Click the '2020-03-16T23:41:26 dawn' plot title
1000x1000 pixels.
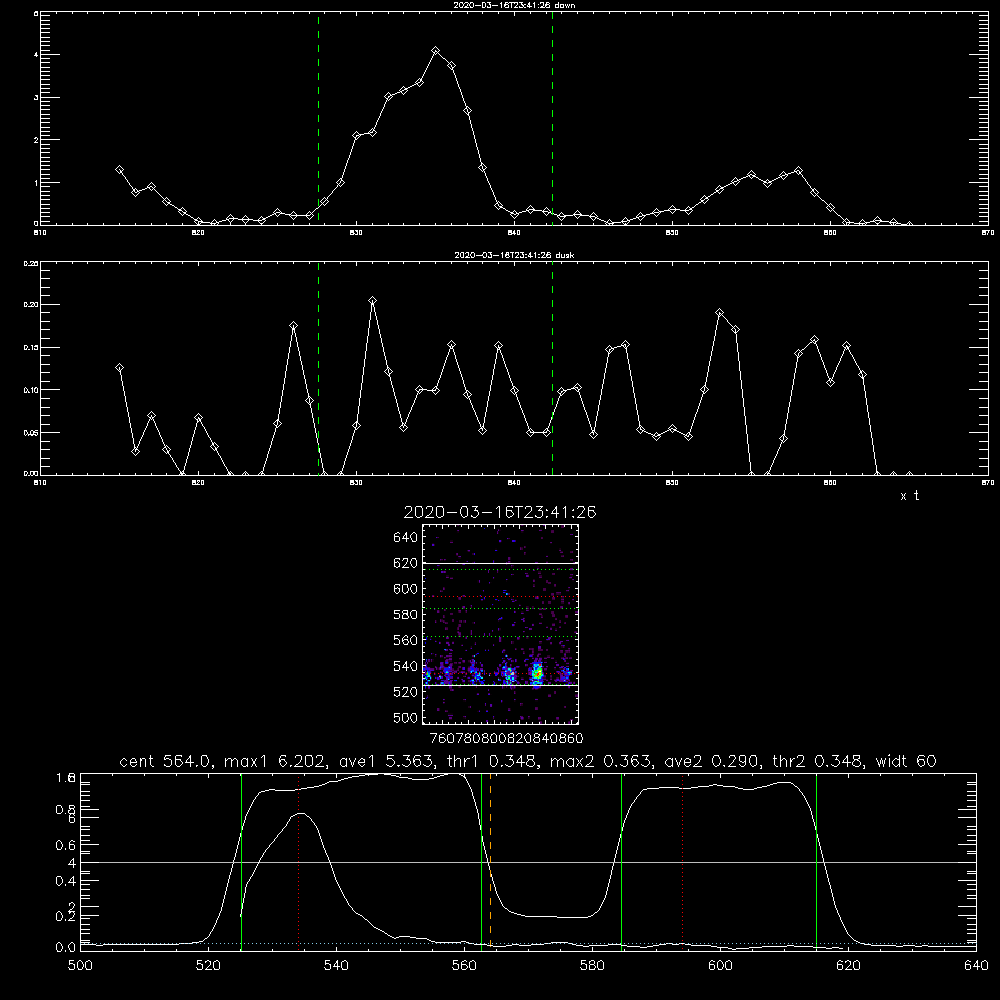pyautogui.click(x=514, y=5)
